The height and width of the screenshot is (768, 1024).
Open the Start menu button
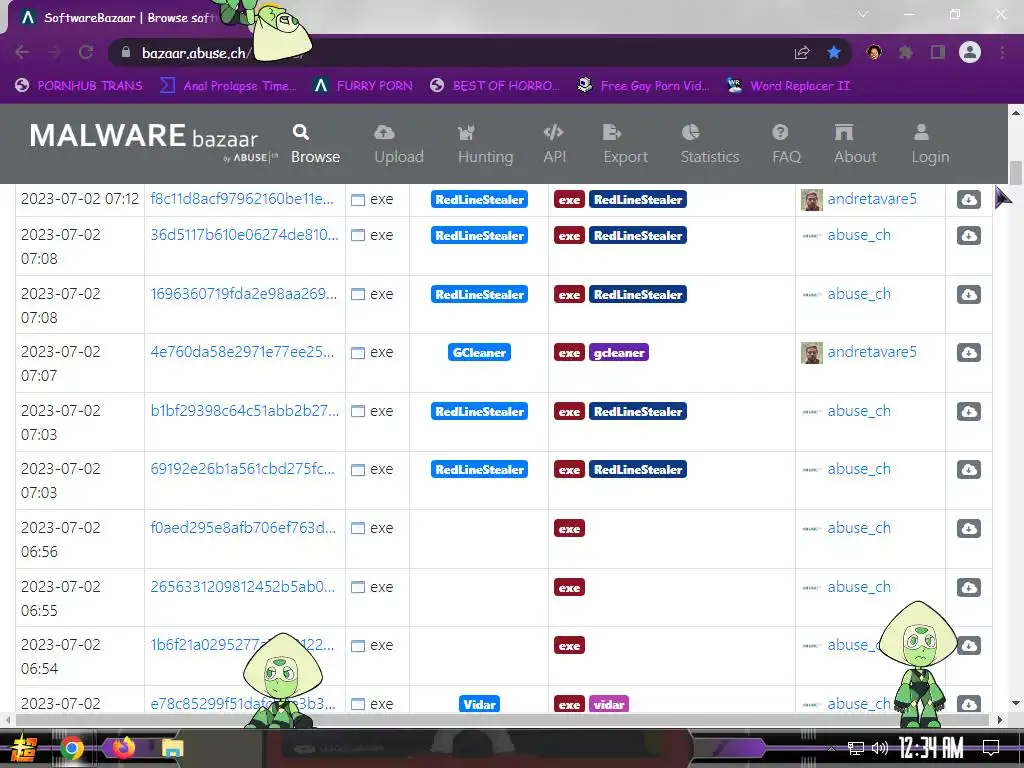[22, 748]
